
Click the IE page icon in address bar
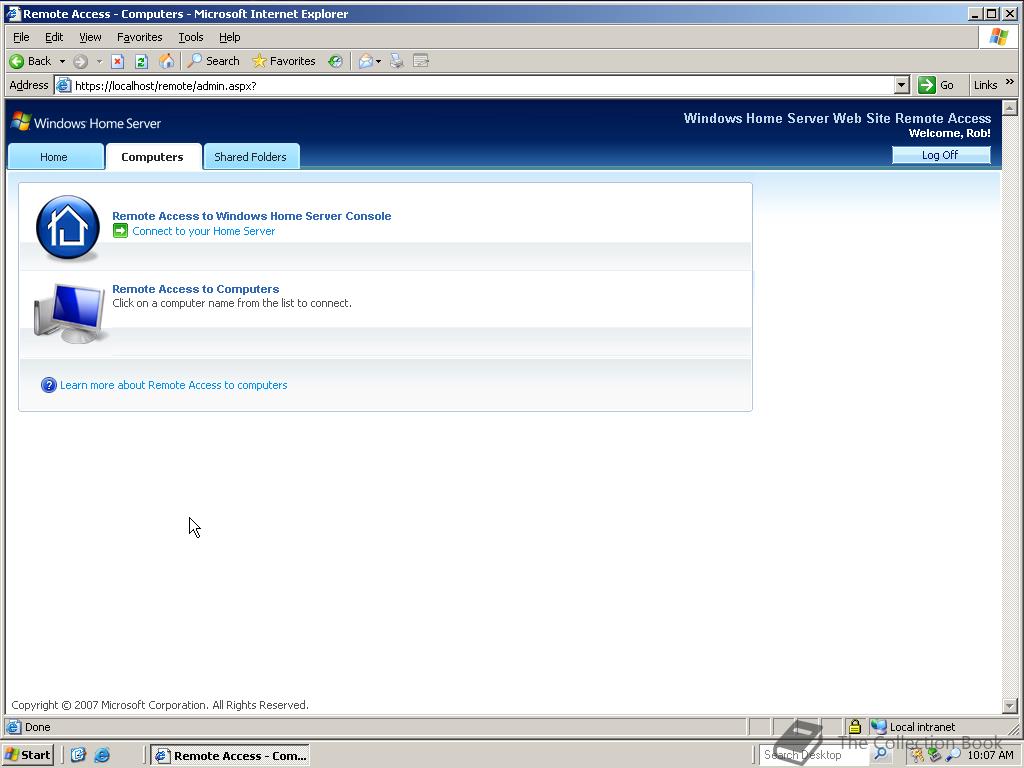[63, 85]
